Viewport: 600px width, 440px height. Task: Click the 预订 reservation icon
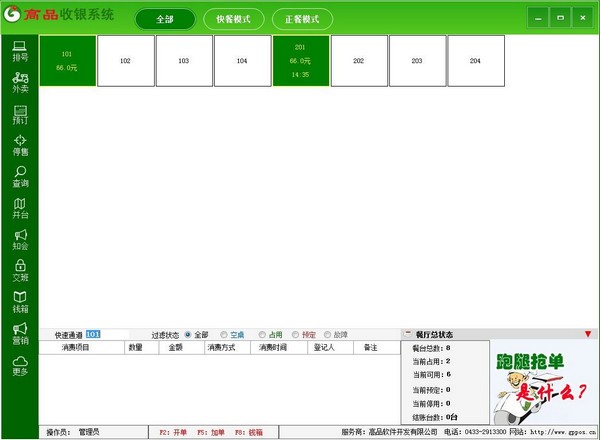[20, 113]
